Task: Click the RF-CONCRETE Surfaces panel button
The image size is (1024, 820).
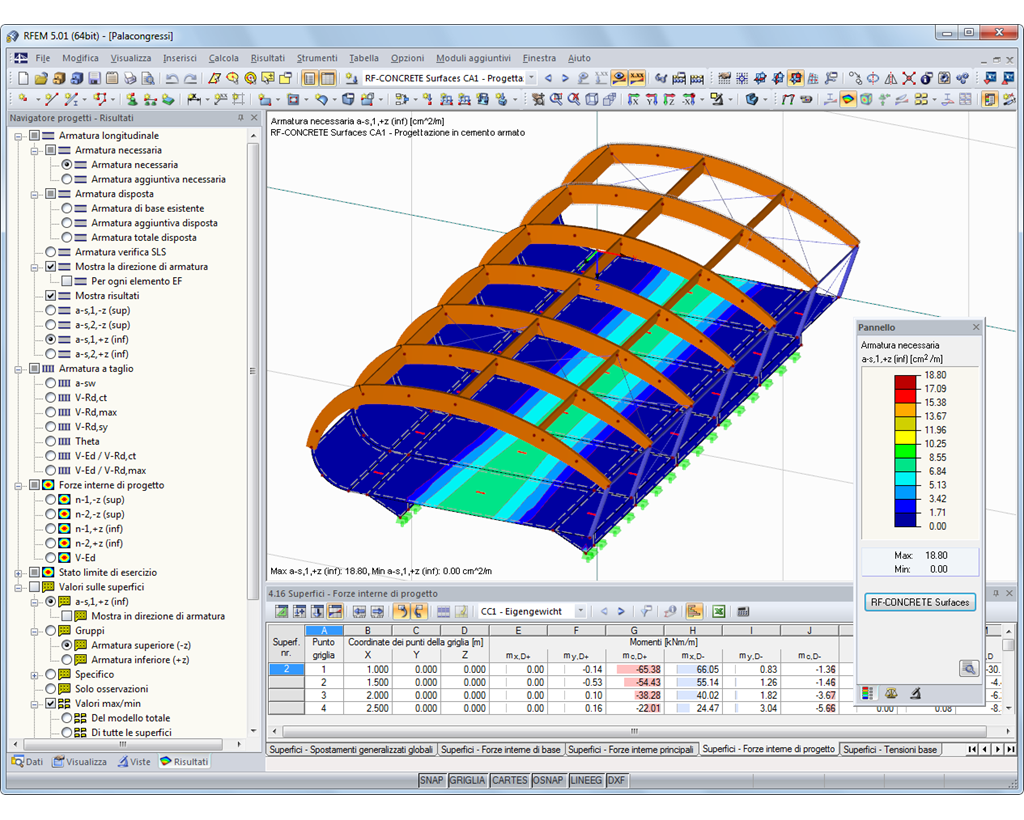Action: point(917,602)
